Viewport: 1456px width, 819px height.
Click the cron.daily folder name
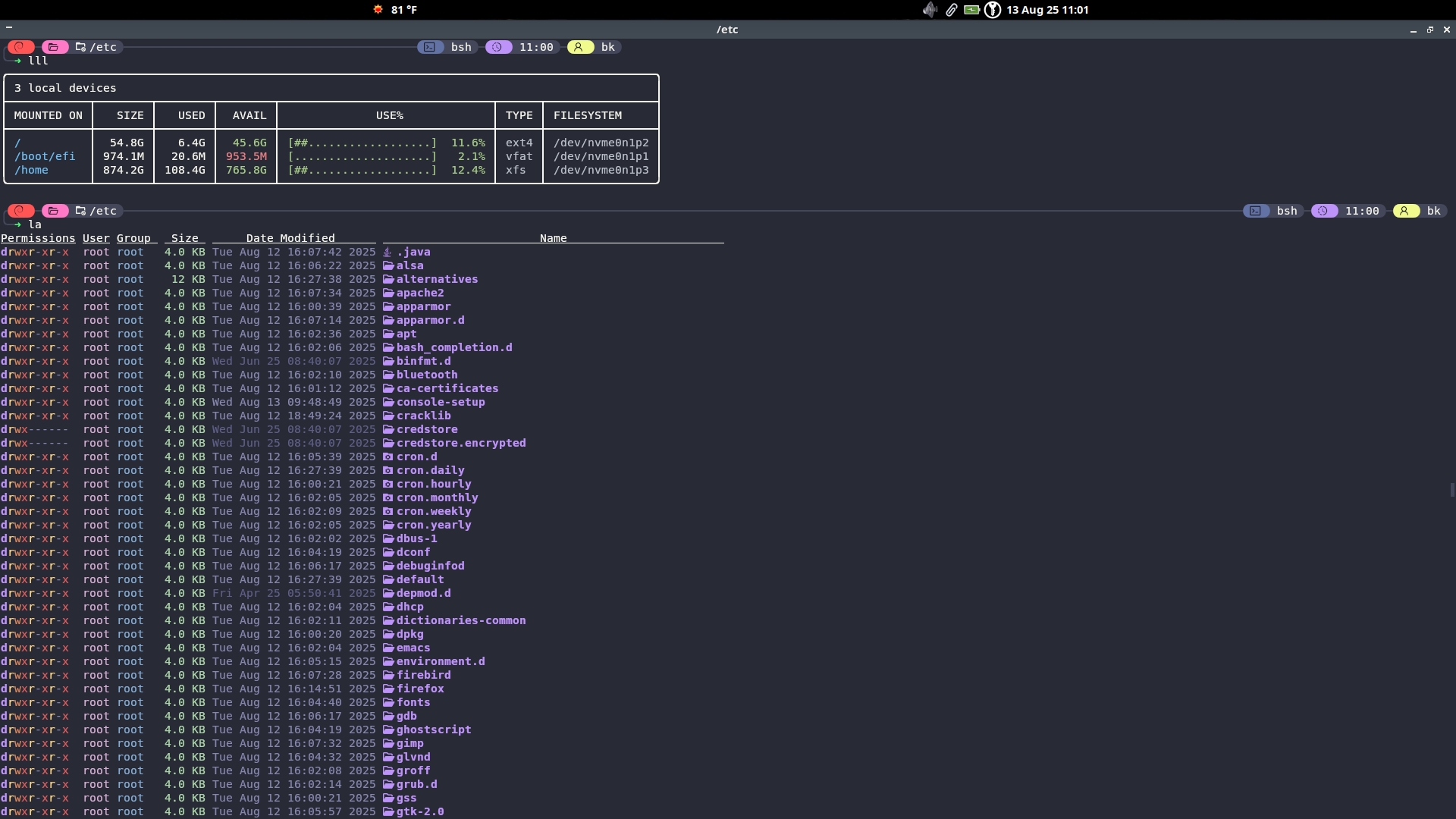(x=430, y=470)
